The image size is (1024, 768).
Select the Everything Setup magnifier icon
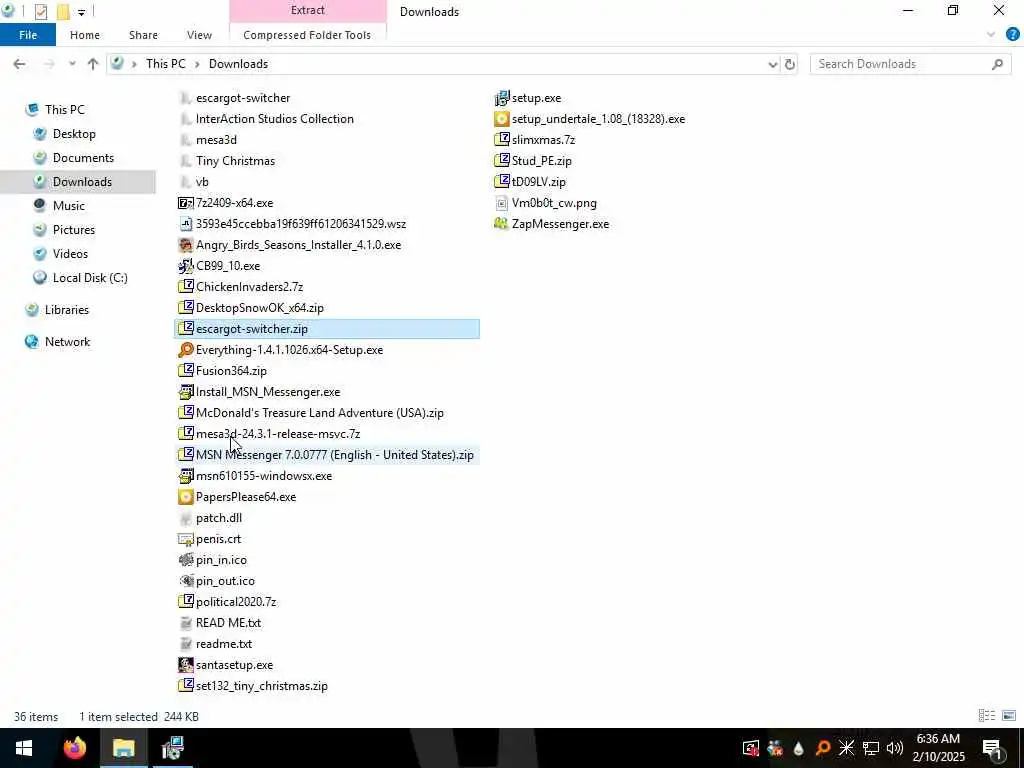(185, 350)
